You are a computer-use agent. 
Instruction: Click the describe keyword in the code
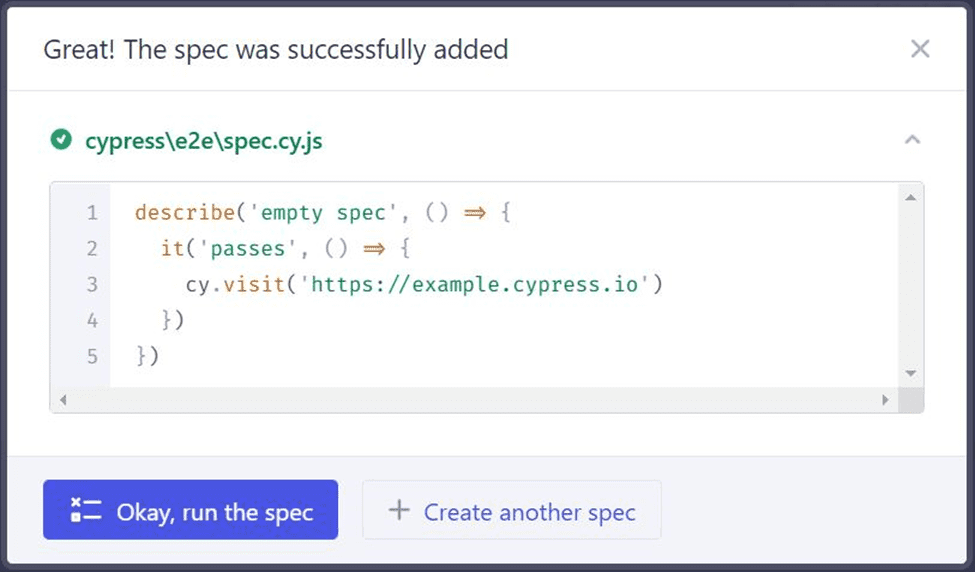pos(178,213)
